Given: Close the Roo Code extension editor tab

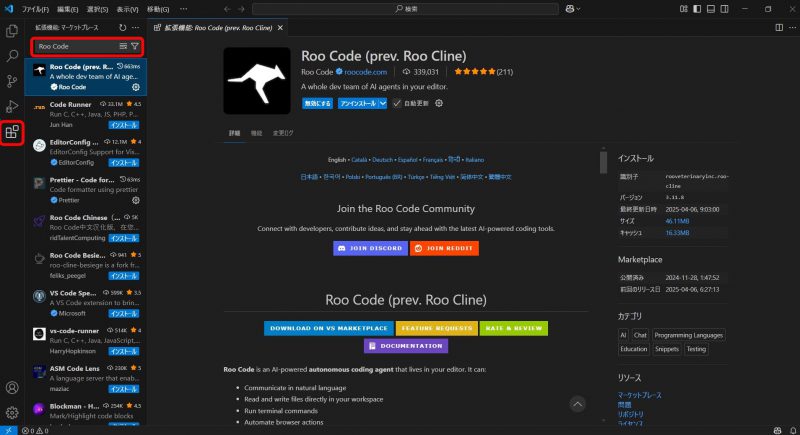Looking at the screenshot, I should click(280, 28).
